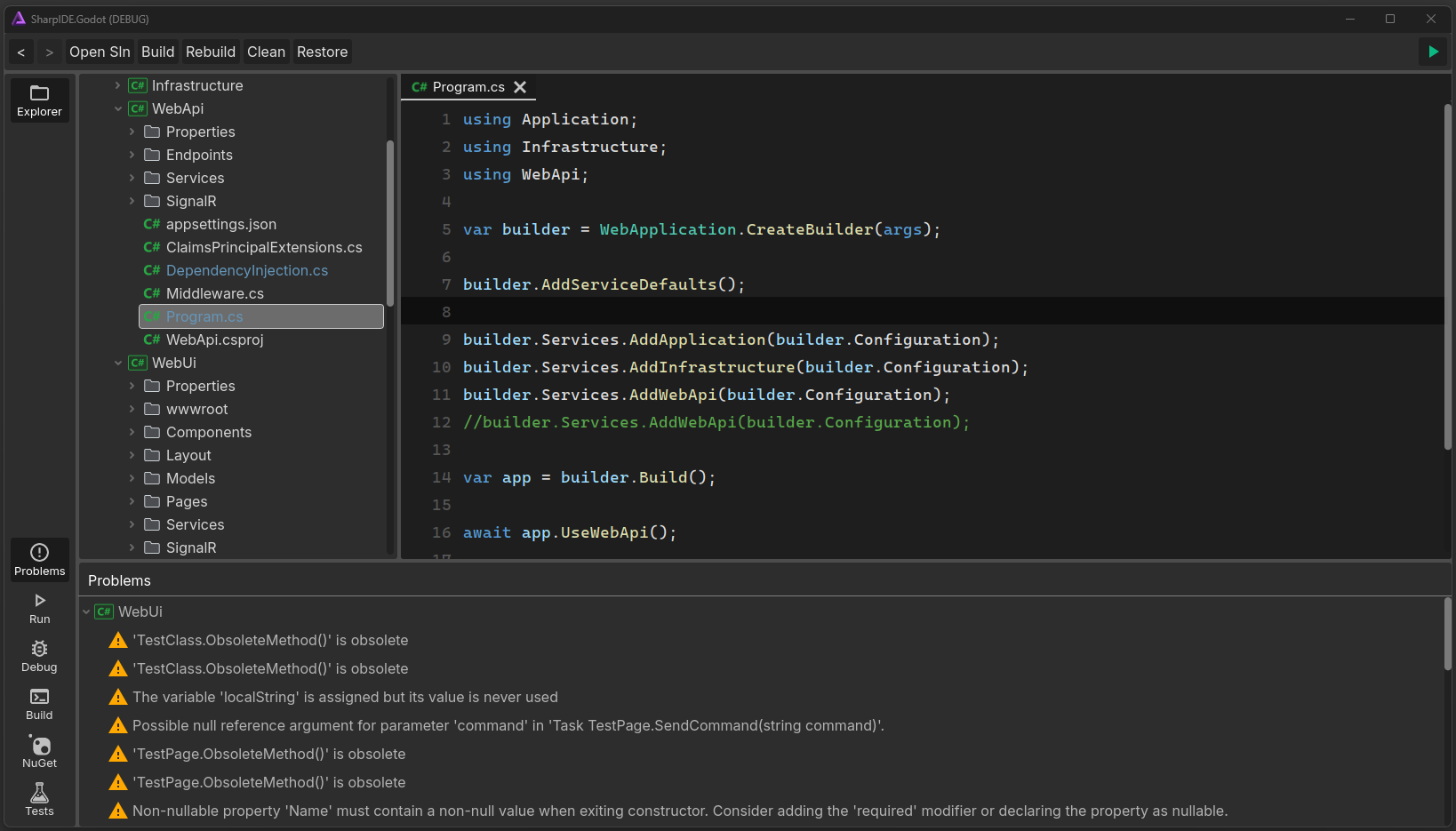Image resolution: width=1456 pixels, height=831 pixels.
Task: Open the NuGet package manager panel
Action: point(39,753)
